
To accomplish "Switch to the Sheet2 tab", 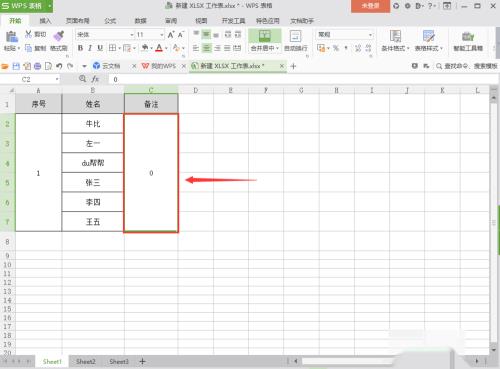I will click(86, 361).
